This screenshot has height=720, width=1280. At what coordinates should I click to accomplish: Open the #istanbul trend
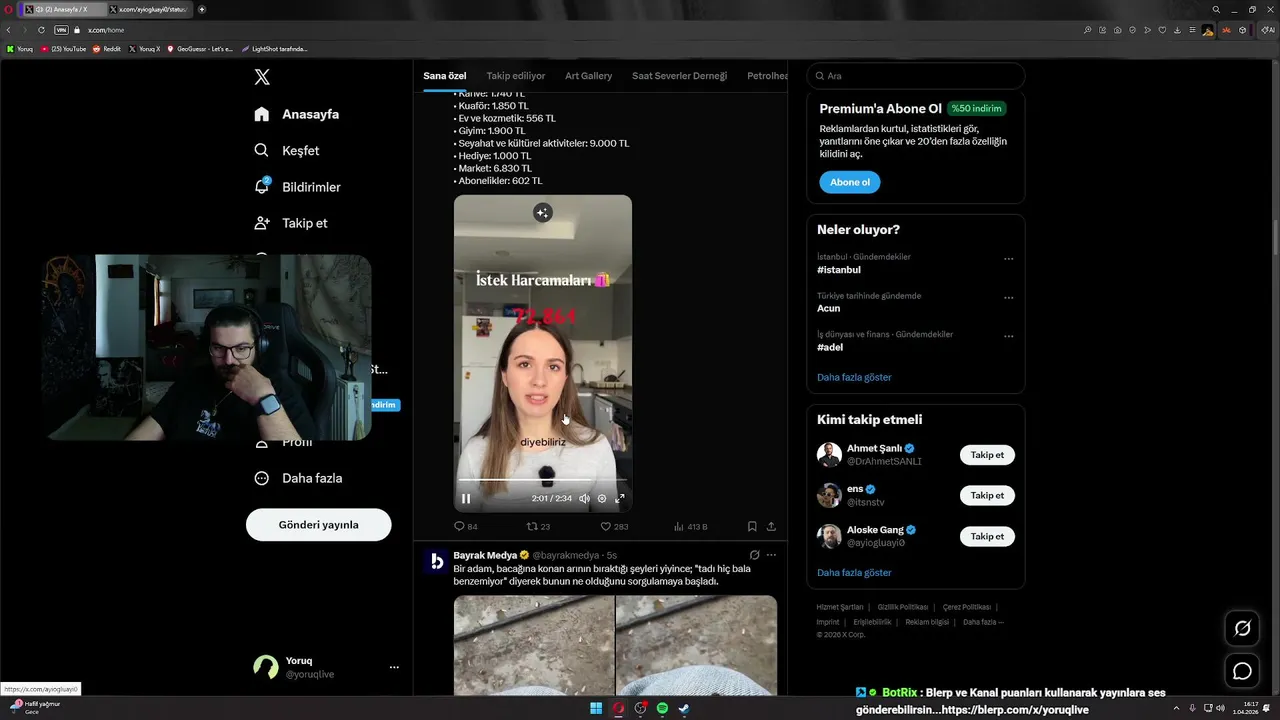839,270
